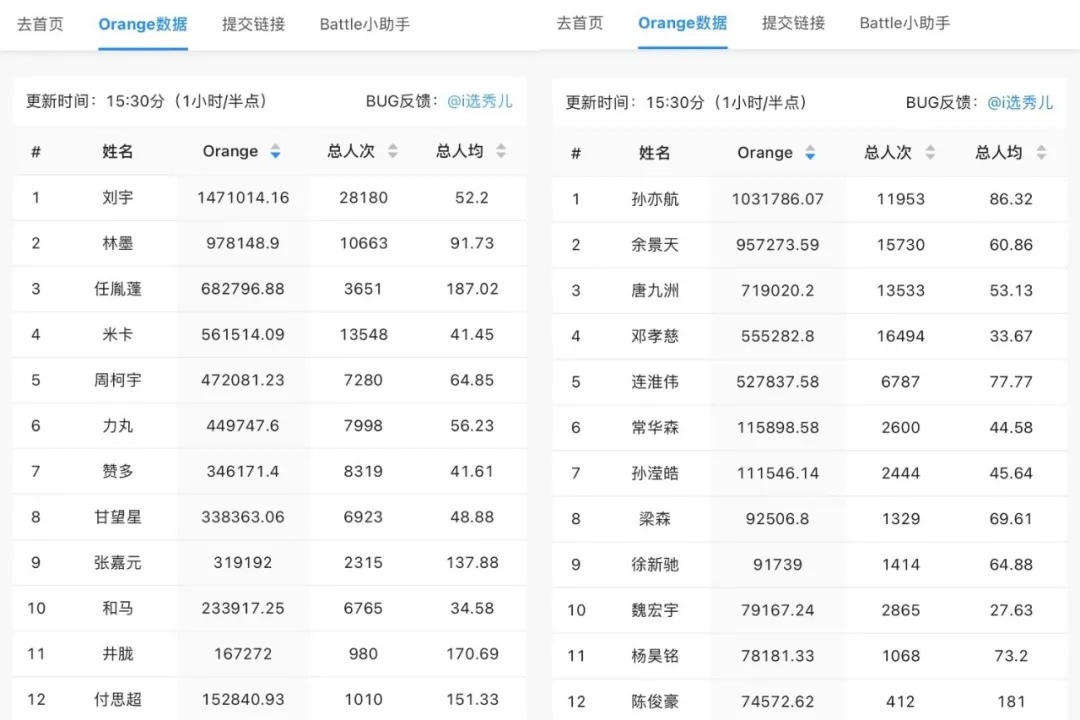This screenshot has height=720, width=1080.
Task: Sort left table by Orange column arrows
Action: [275, 152]
